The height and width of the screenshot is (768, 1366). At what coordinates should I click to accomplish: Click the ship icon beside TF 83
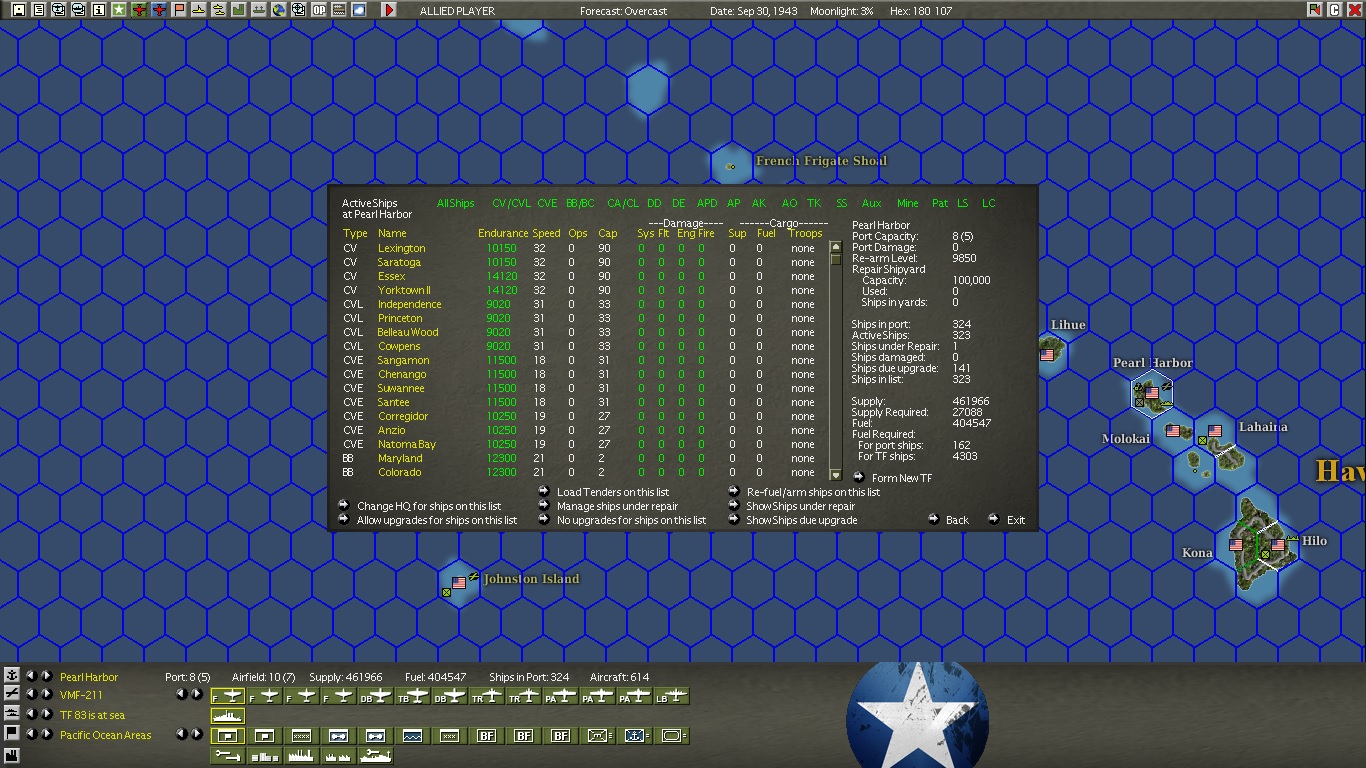tap(12, 714)
